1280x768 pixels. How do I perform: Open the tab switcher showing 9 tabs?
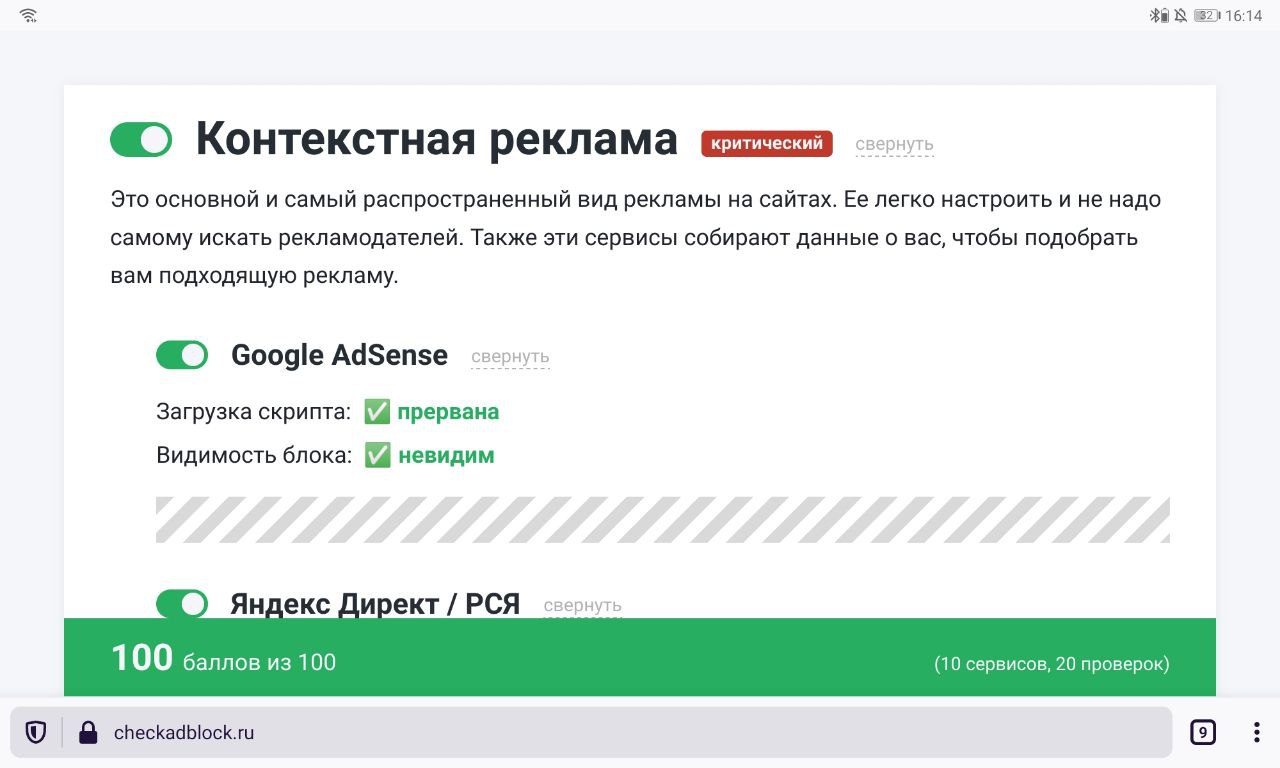tap(1203, 733)
